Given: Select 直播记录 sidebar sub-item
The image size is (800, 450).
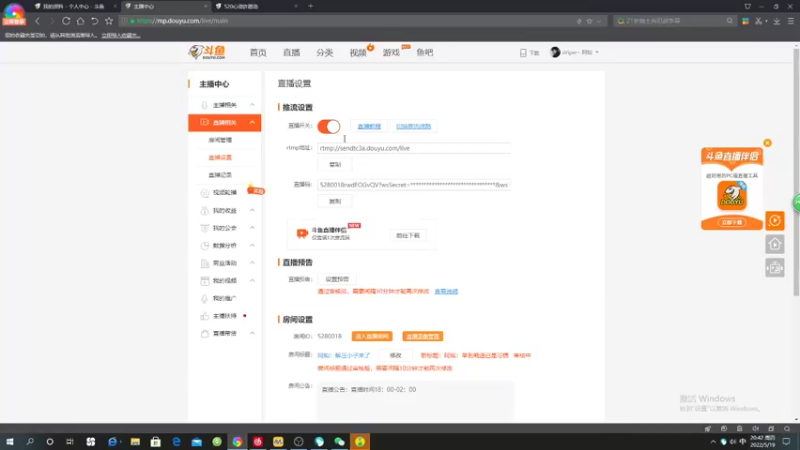Looking at the screenshot, I should coord(220,174).
